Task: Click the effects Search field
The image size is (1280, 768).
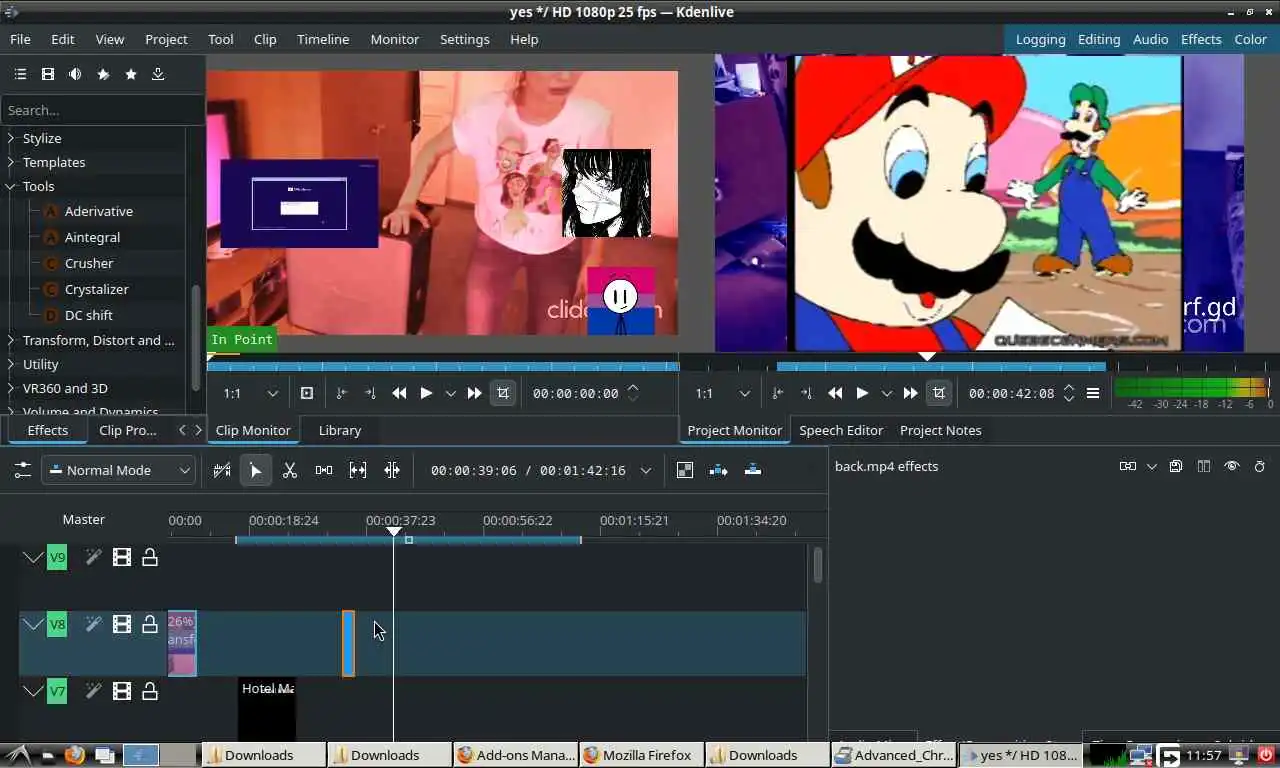Action: coord(102,110)
